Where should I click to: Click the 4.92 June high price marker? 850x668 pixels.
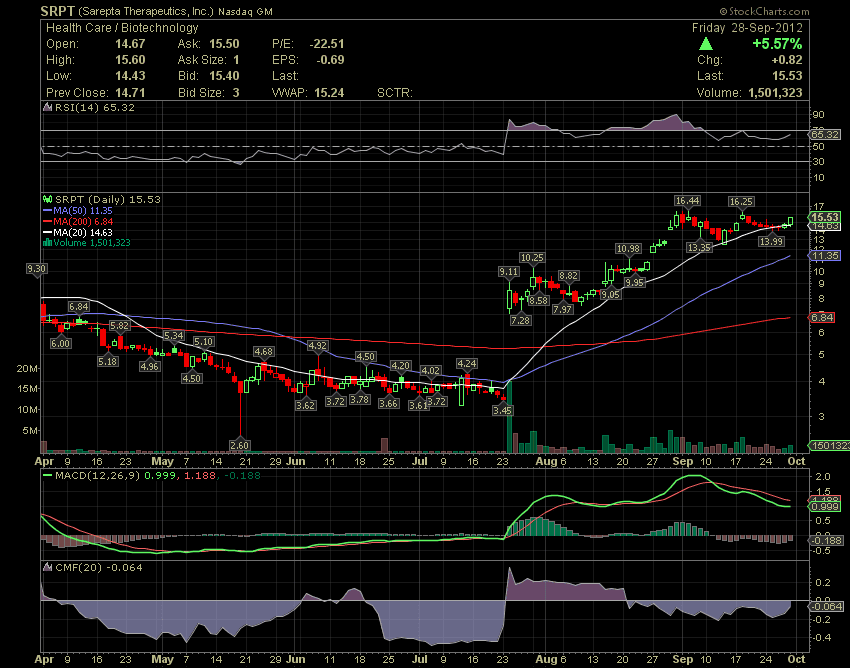tap(317, 345)
